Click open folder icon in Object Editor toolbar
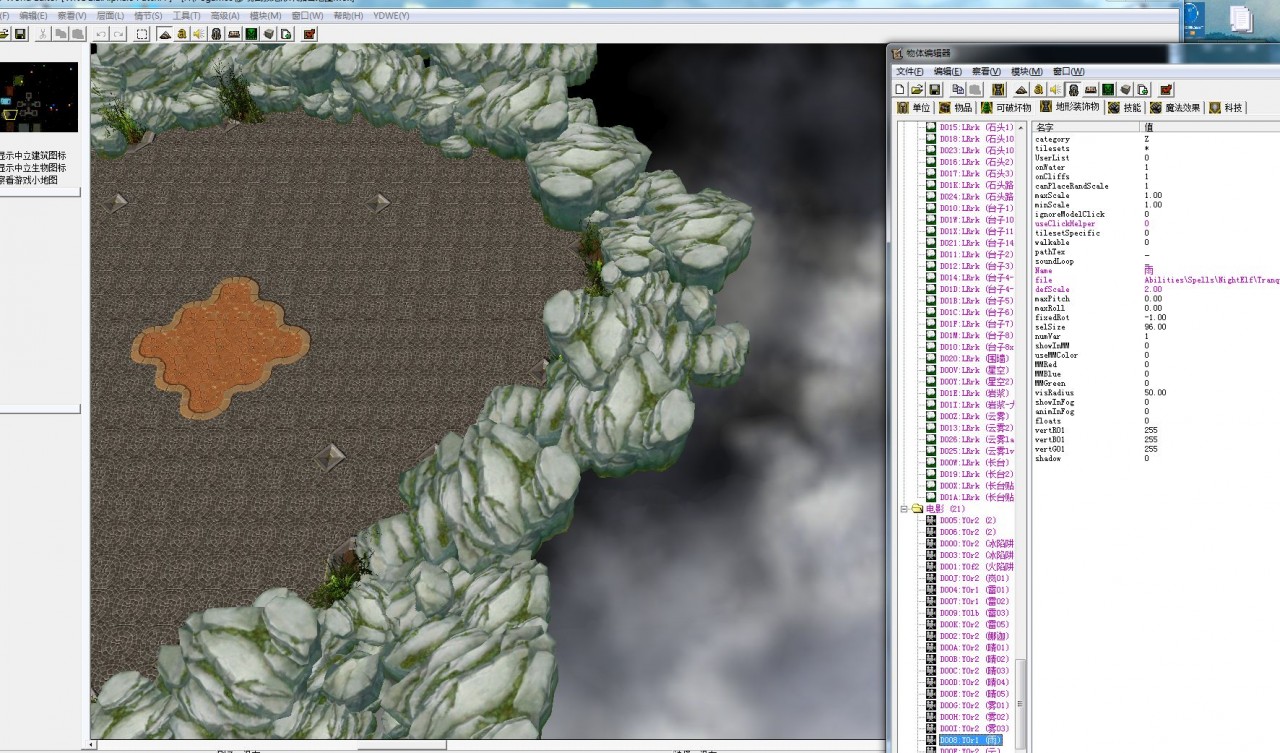The width and height of the screenshot is (1280, 753). (917, 90)
